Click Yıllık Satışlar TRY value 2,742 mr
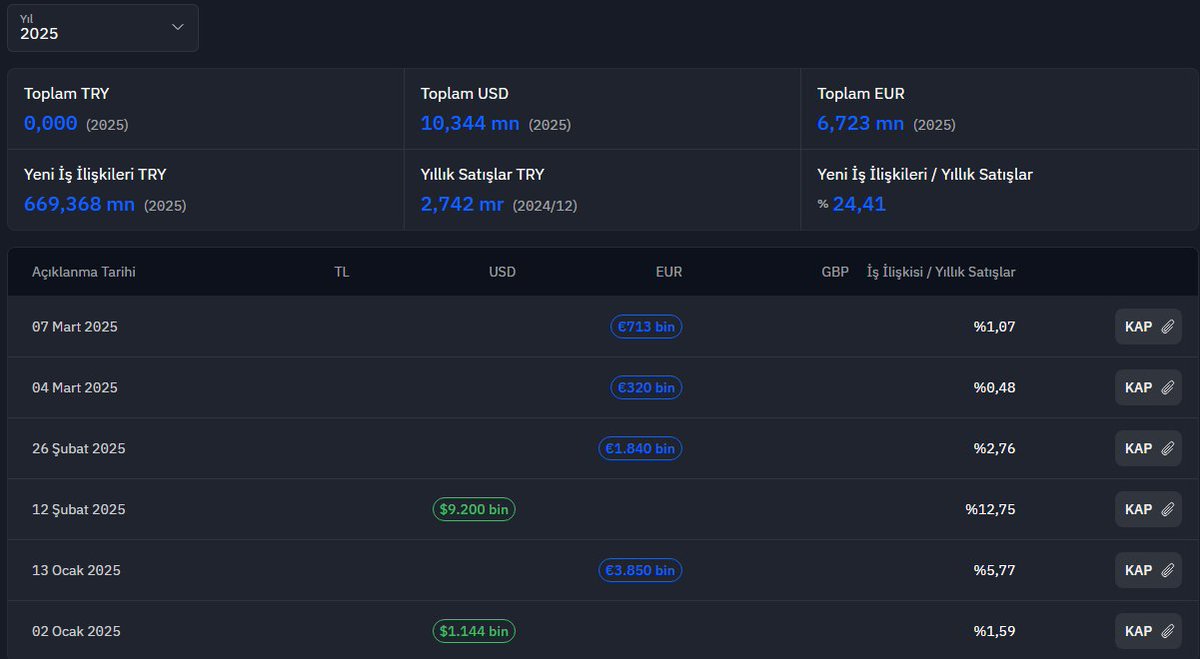 (x=462, y=204)
